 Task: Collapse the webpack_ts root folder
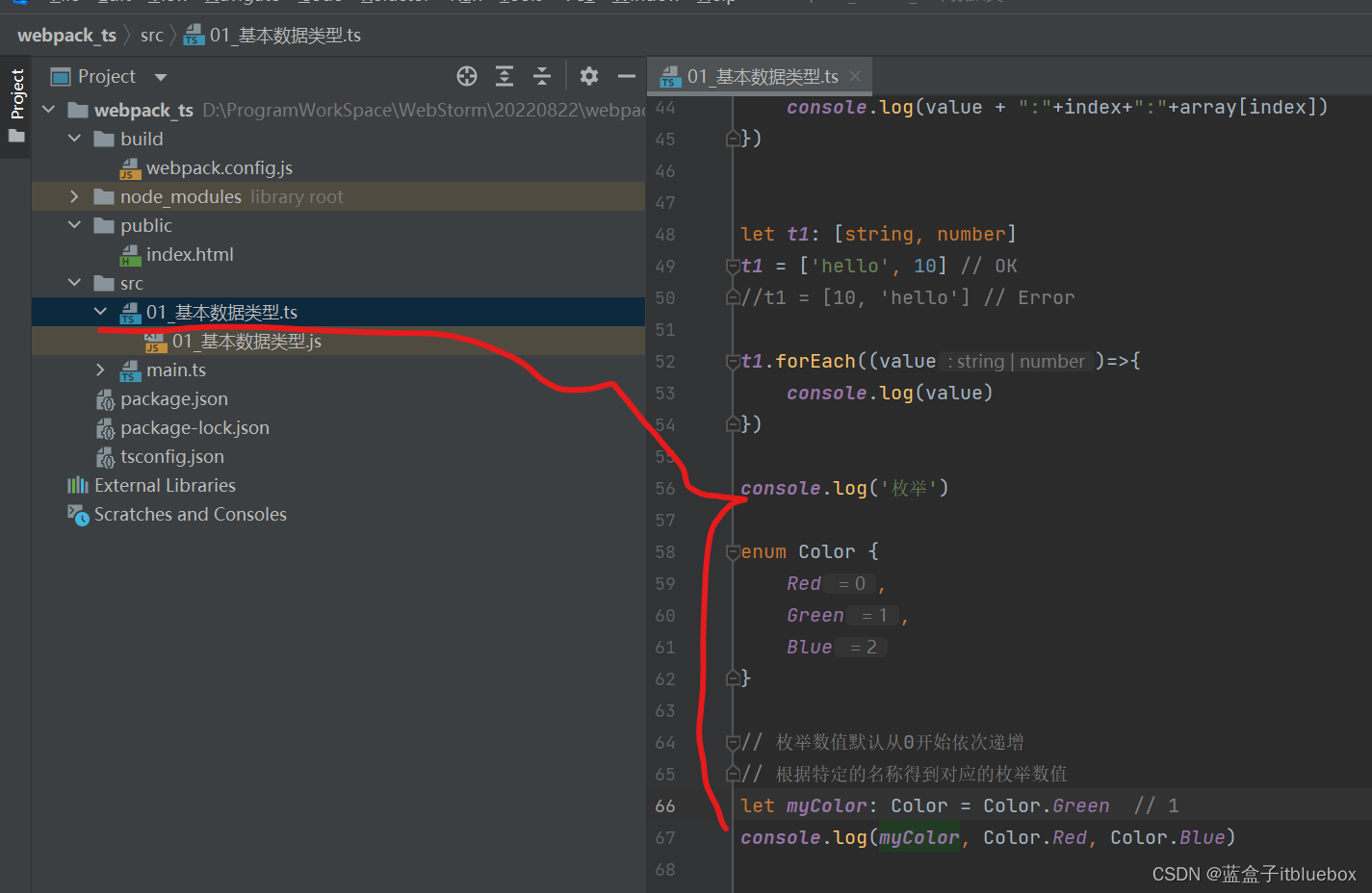(49, 110)
